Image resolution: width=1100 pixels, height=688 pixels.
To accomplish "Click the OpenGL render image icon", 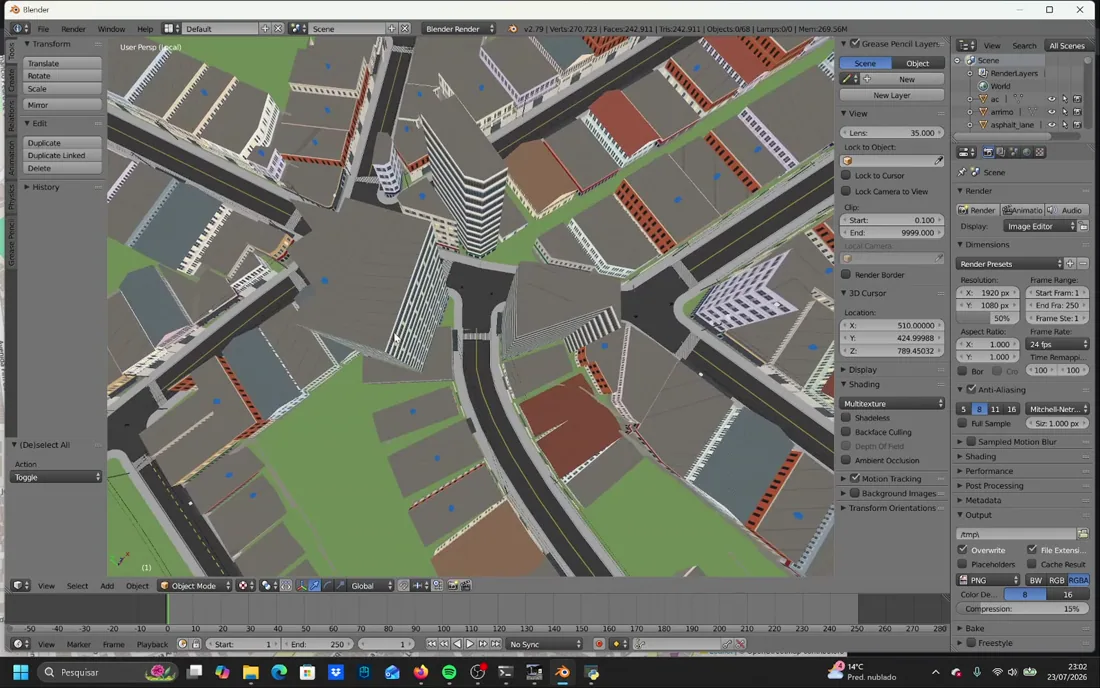I will [452, 586].
